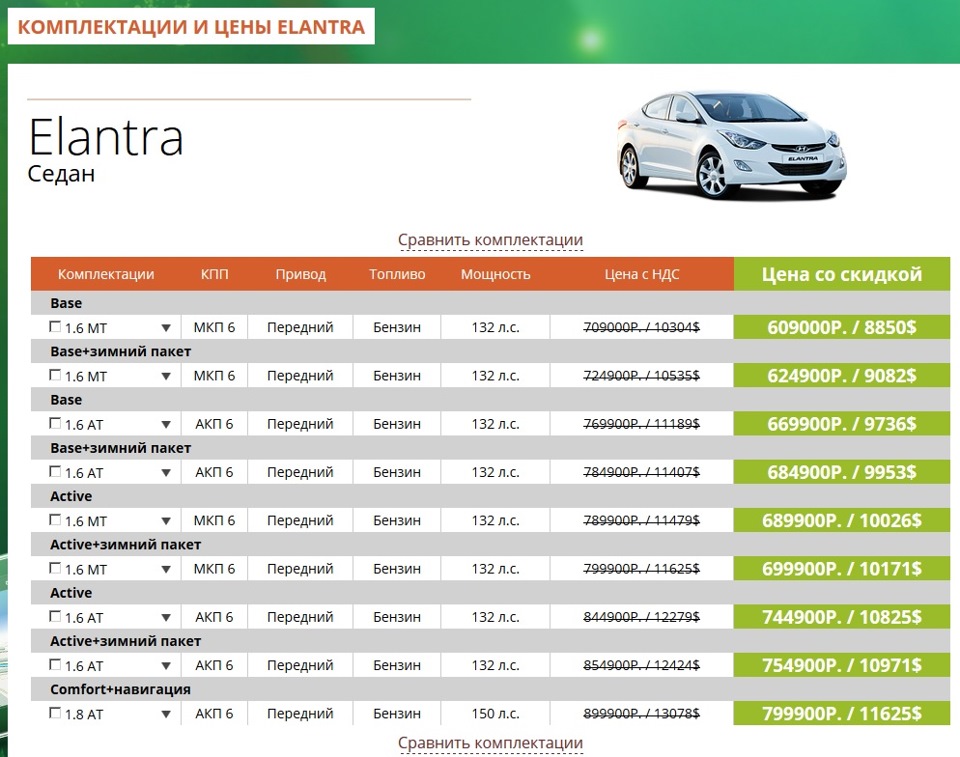Click Бензин in the 689900Р. row
The width and height of the screenshot is (960, 757).
pos(397,521)
